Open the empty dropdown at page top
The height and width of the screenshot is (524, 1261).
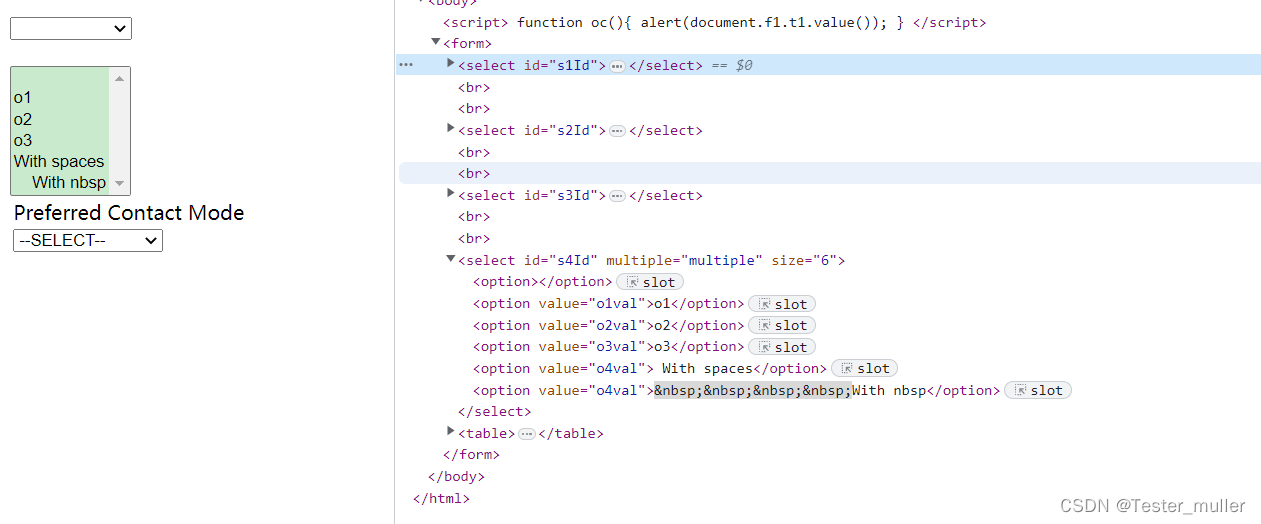pos(71,29)
